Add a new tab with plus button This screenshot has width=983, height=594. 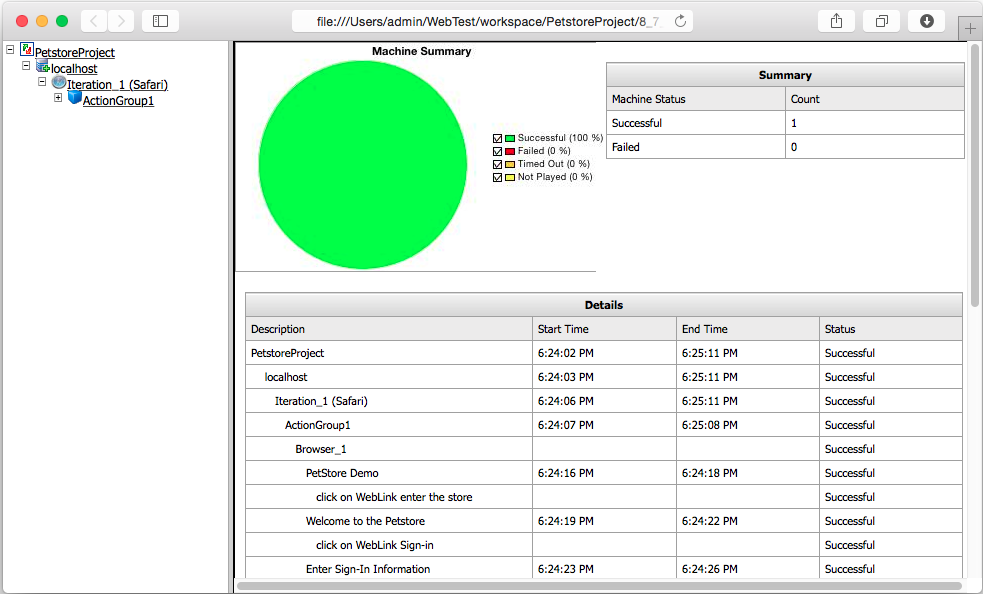(x=970, y=28)
